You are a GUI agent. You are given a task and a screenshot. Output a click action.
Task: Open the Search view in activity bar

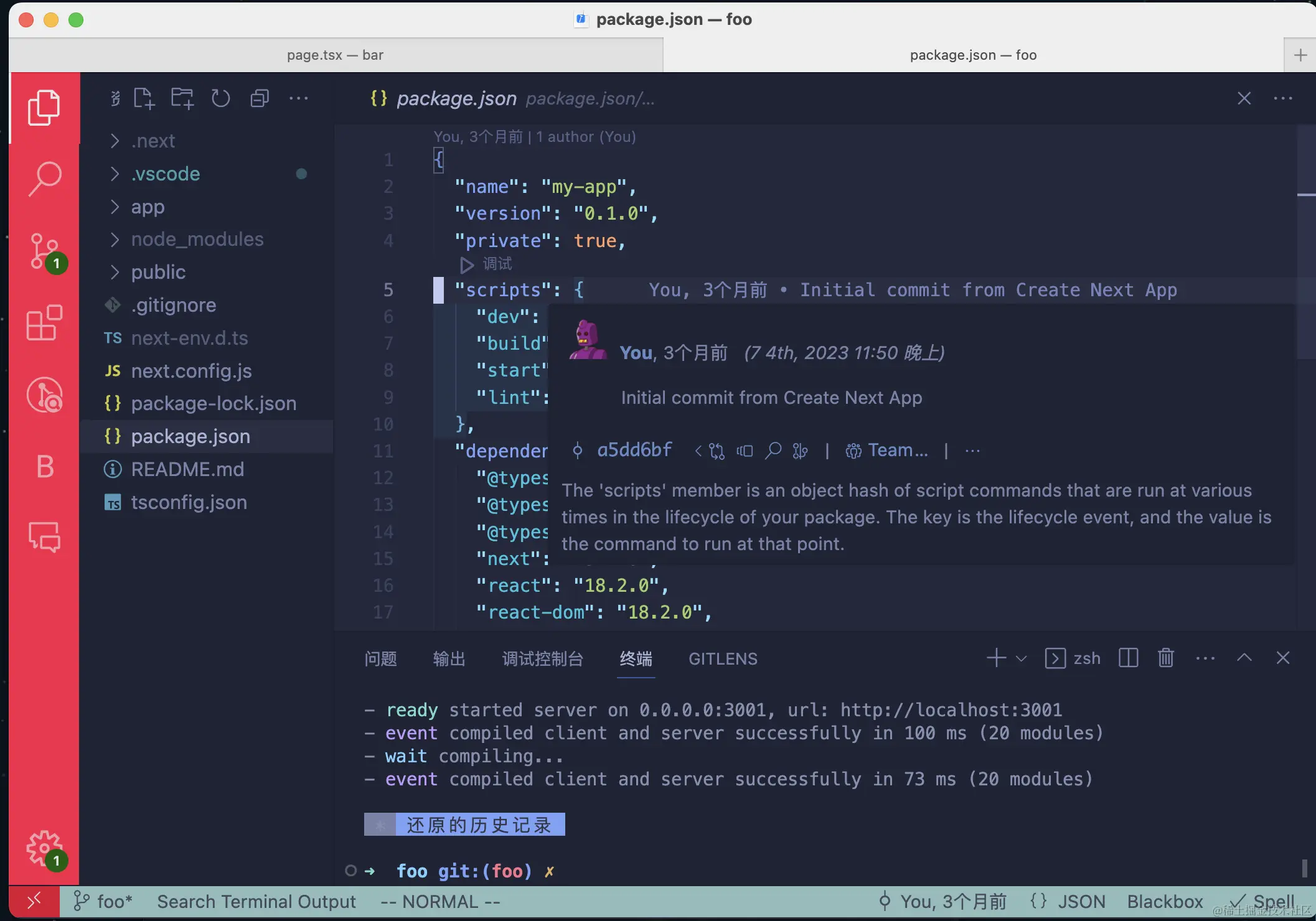coord(44,179)
